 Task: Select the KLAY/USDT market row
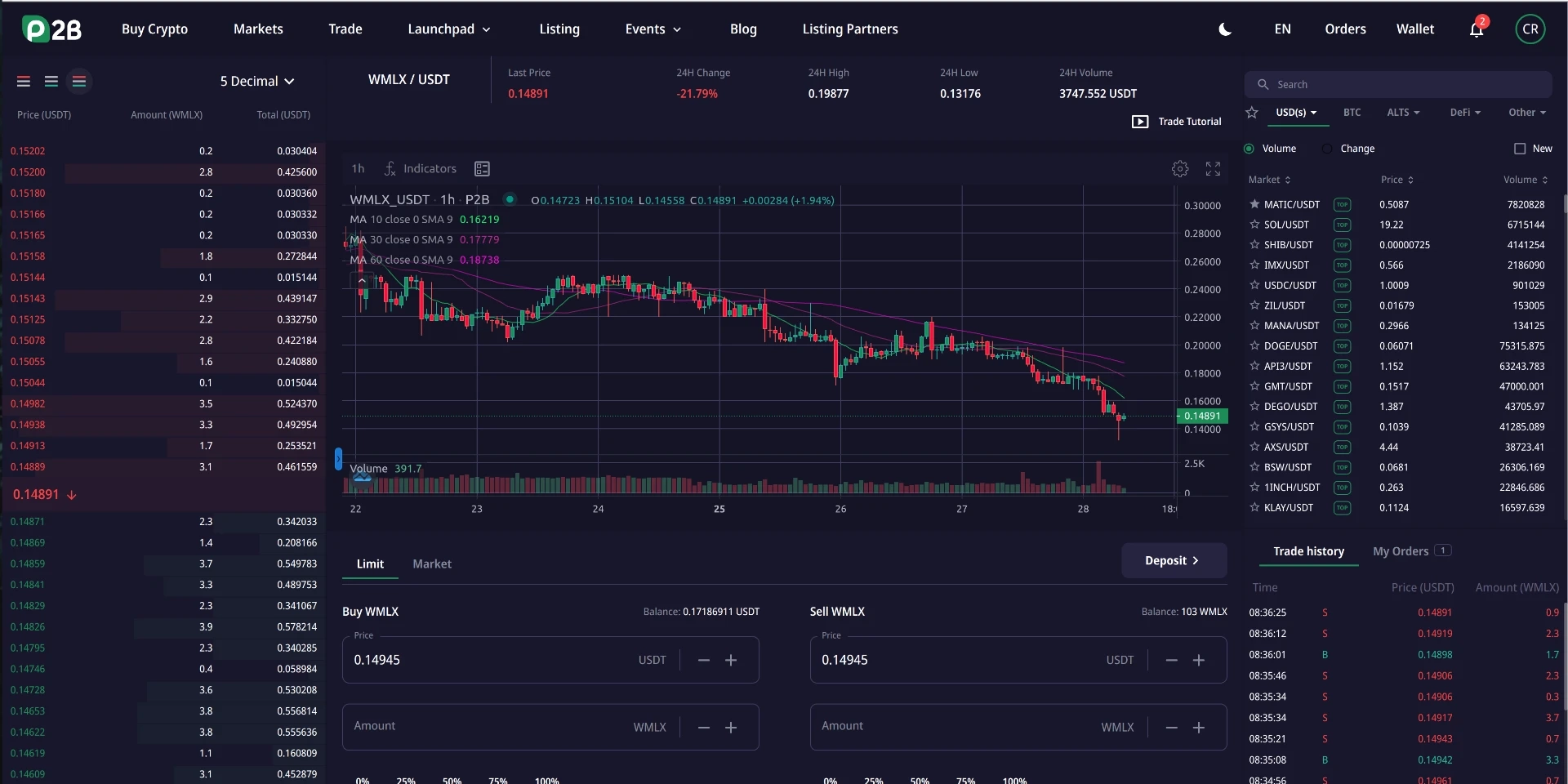click(1397, 508)
